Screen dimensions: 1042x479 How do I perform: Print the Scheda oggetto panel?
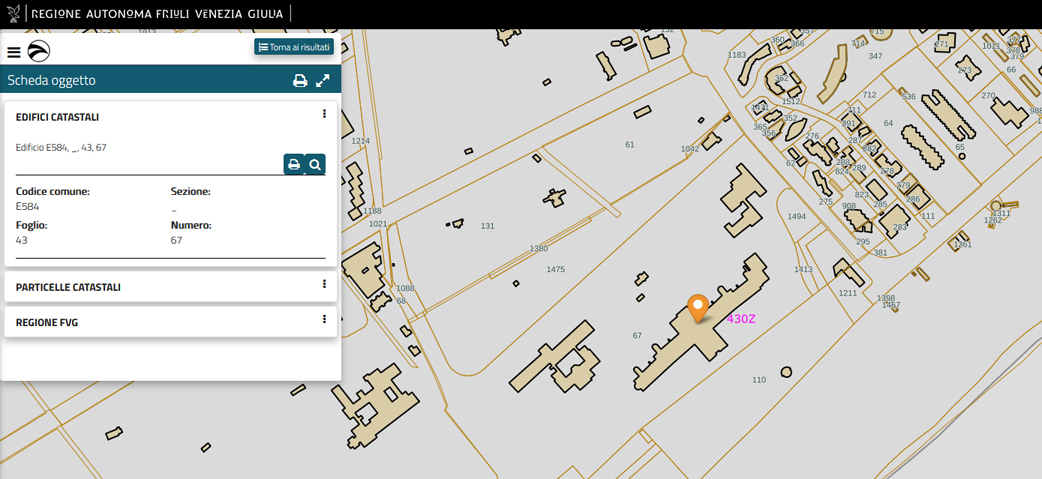(x=299, y=81)
